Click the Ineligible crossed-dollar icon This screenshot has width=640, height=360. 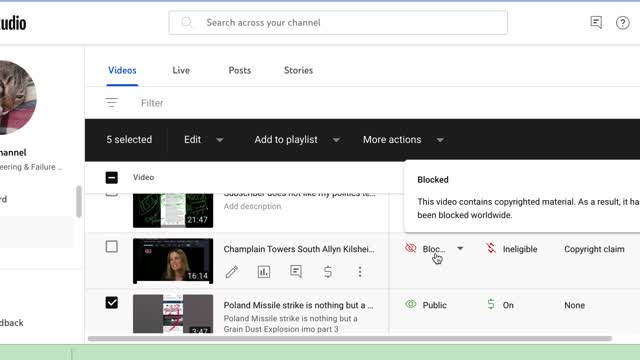[491, 248]
